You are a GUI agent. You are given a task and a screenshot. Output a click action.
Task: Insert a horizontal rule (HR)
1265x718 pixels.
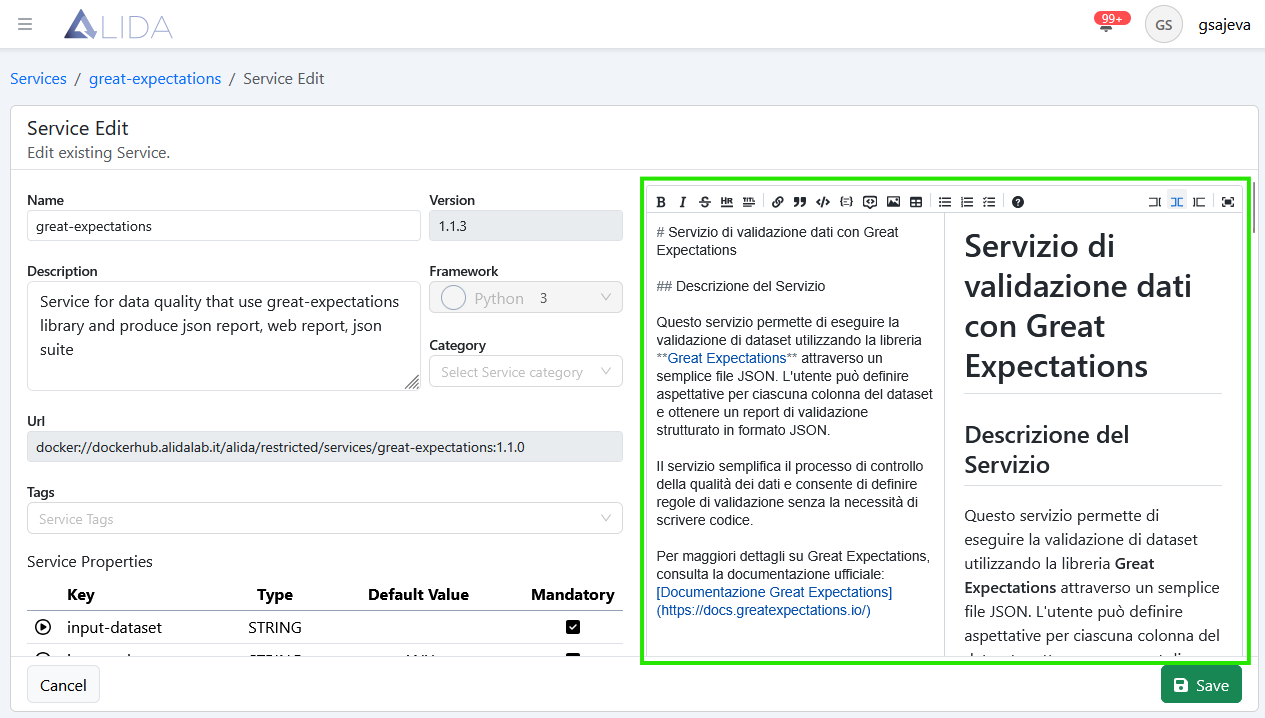727,202
